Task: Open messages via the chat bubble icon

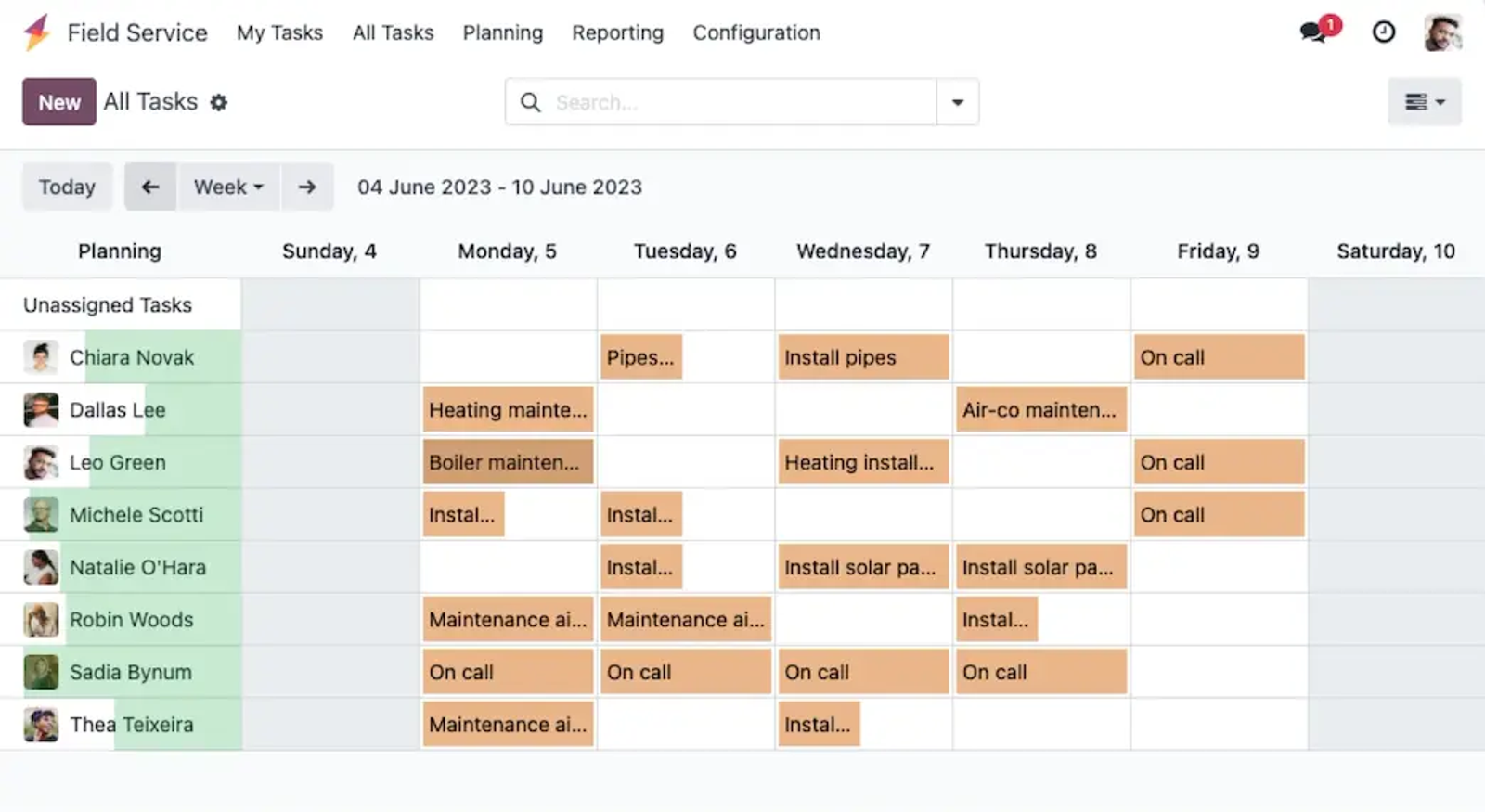Action: pos(1311,32)
